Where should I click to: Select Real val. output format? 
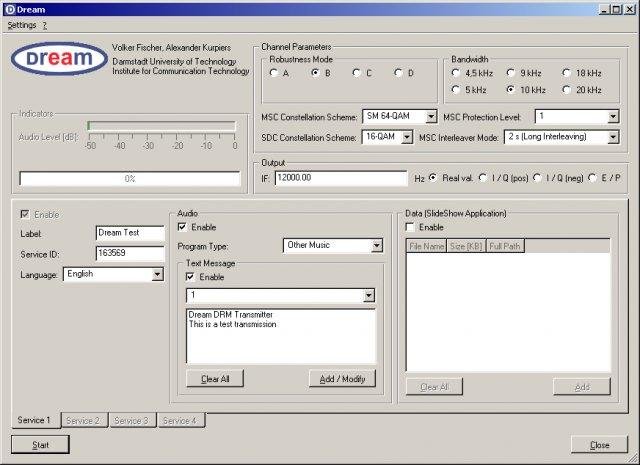click(433, 178)
